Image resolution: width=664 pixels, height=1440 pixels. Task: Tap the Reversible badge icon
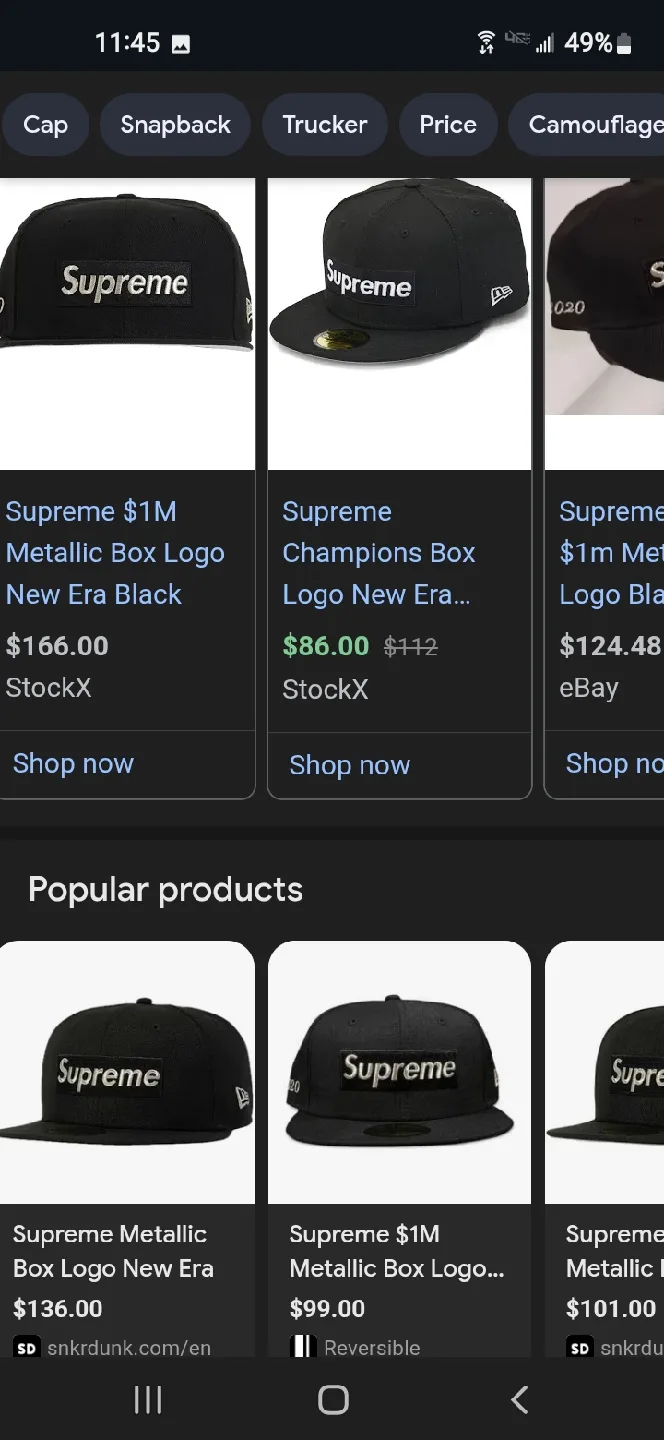301,1347
